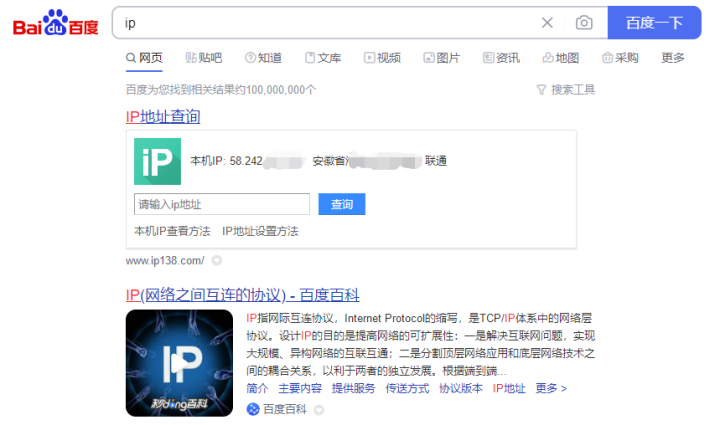Viewport: 720px width, 425px height.
Task: Open IP地址设置方法 link
Action: (260, 231)
